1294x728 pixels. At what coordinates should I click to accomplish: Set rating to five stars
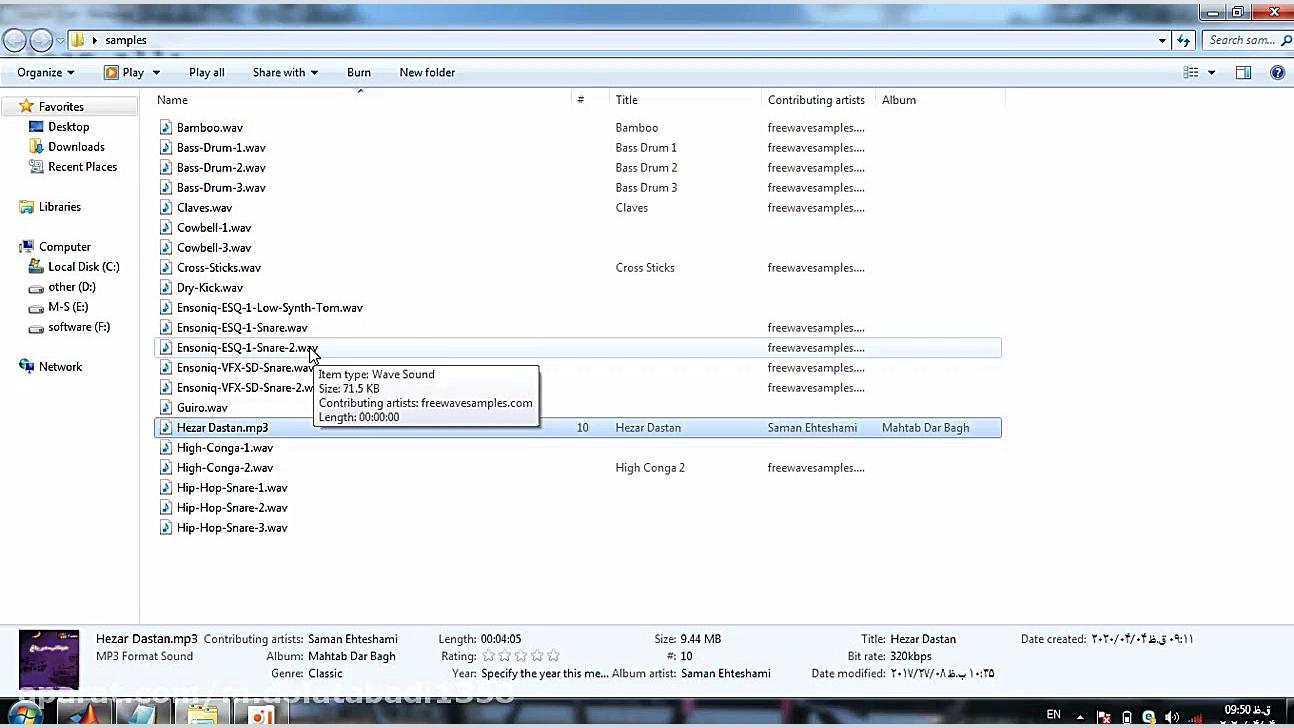(553, 656)
